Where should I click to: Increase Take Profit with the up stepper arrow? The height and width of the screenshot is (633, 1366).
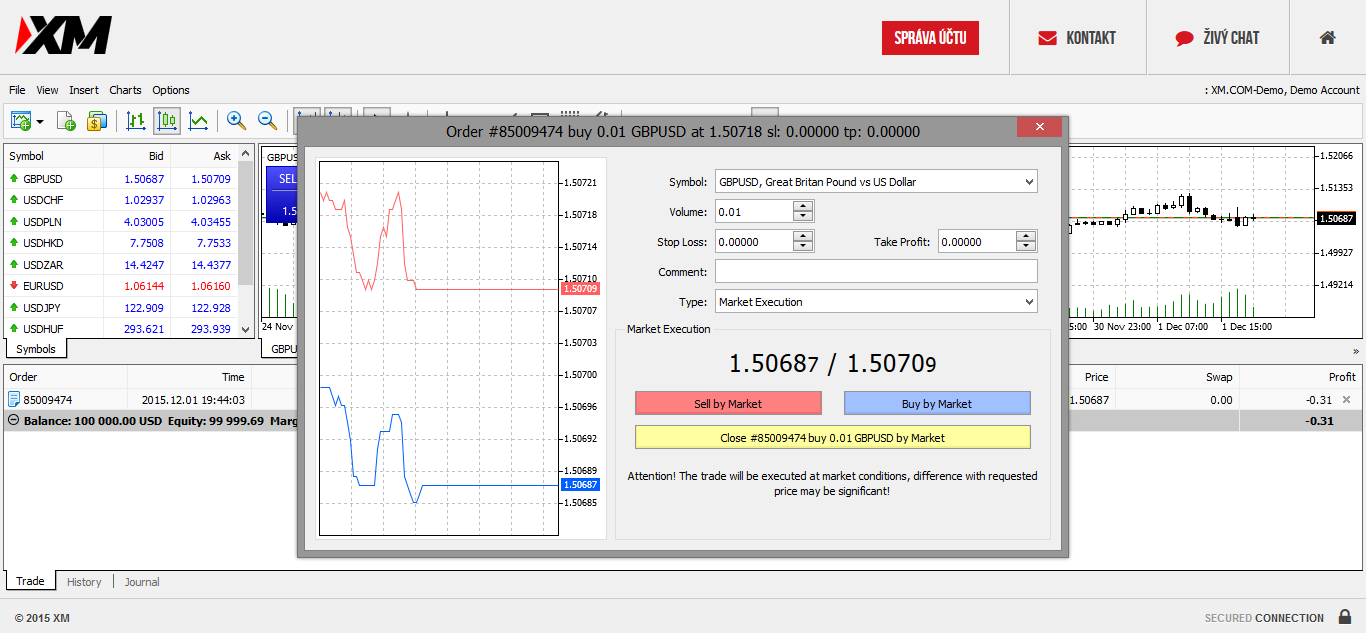(x=1026, y=236)
